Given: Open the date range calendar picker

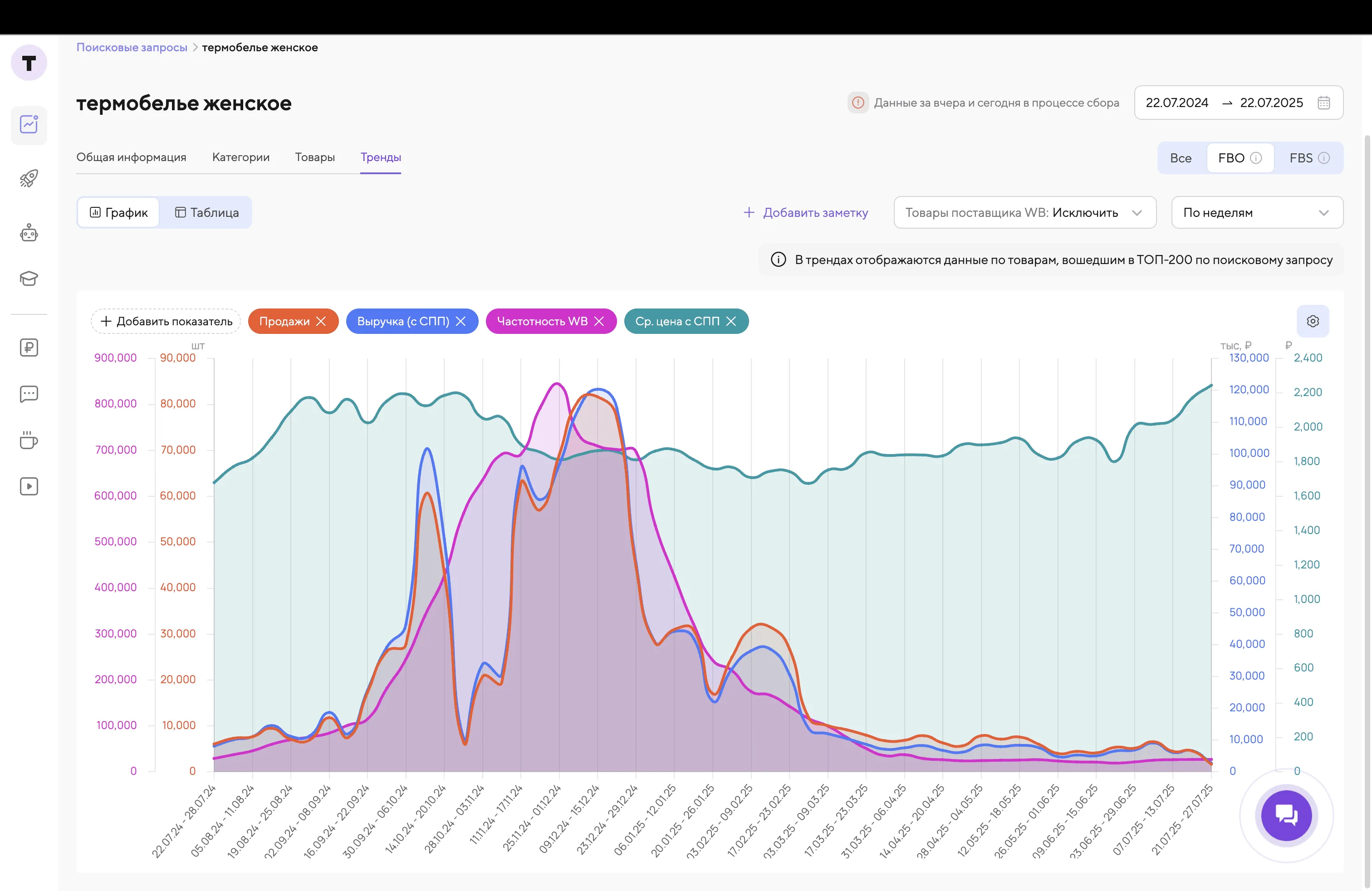Looking at the screenshot, I should click(x=1323, y=103).
